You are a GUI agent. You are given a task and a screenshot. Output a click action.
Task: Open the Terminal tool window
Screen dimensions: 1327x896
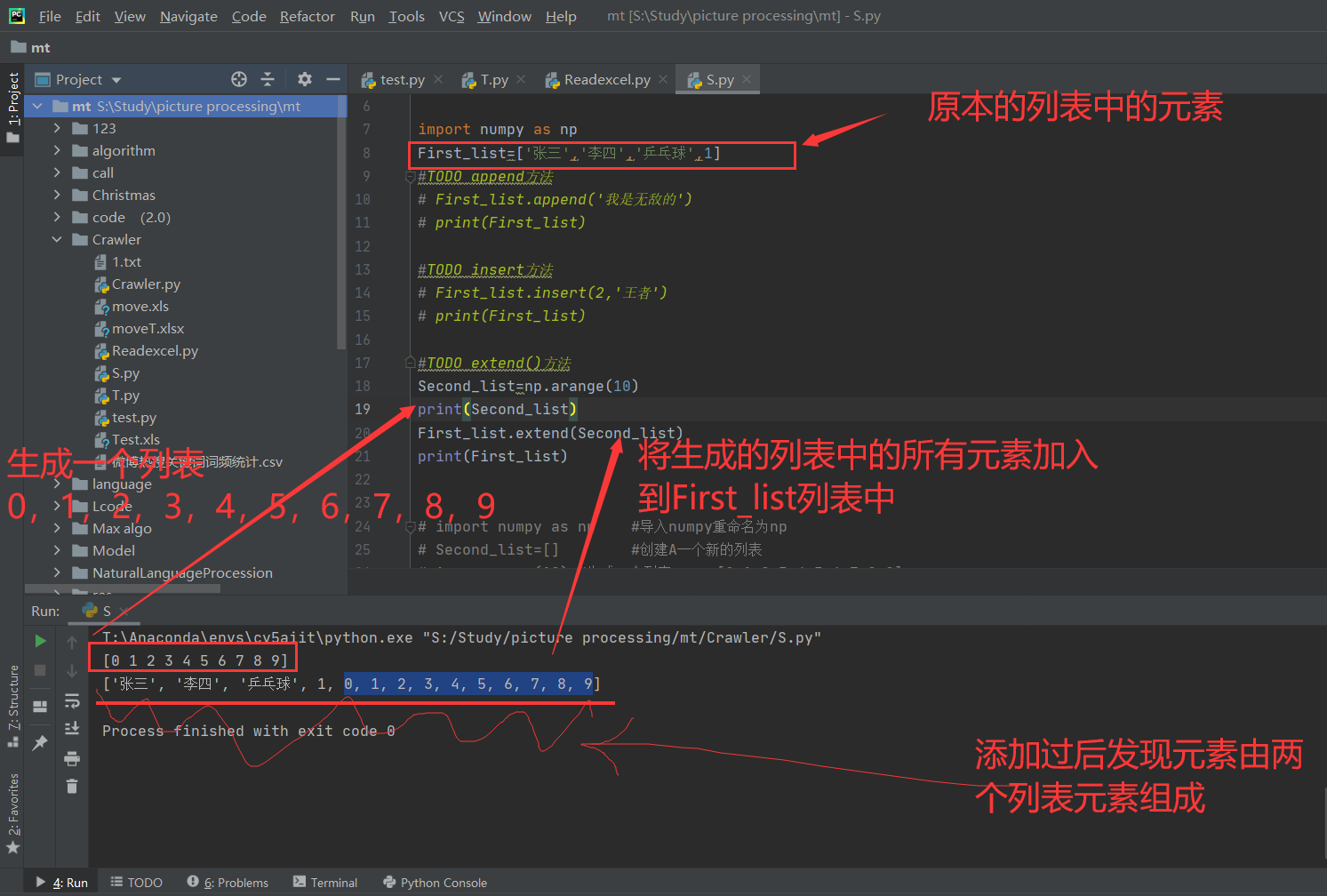click(x=324, y=883)
